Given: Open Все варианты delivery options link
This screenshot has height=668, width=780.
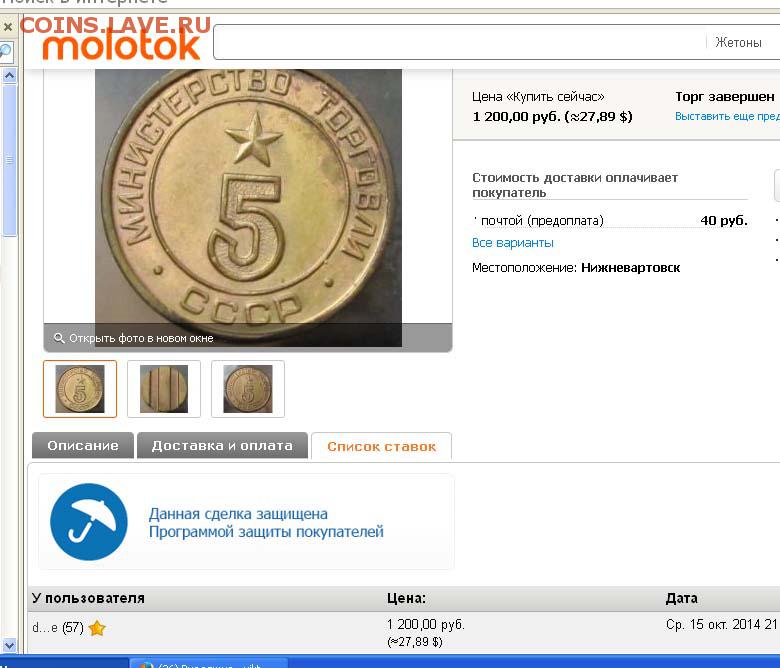Looking at the screenshot, I should (x=512, y=243).
